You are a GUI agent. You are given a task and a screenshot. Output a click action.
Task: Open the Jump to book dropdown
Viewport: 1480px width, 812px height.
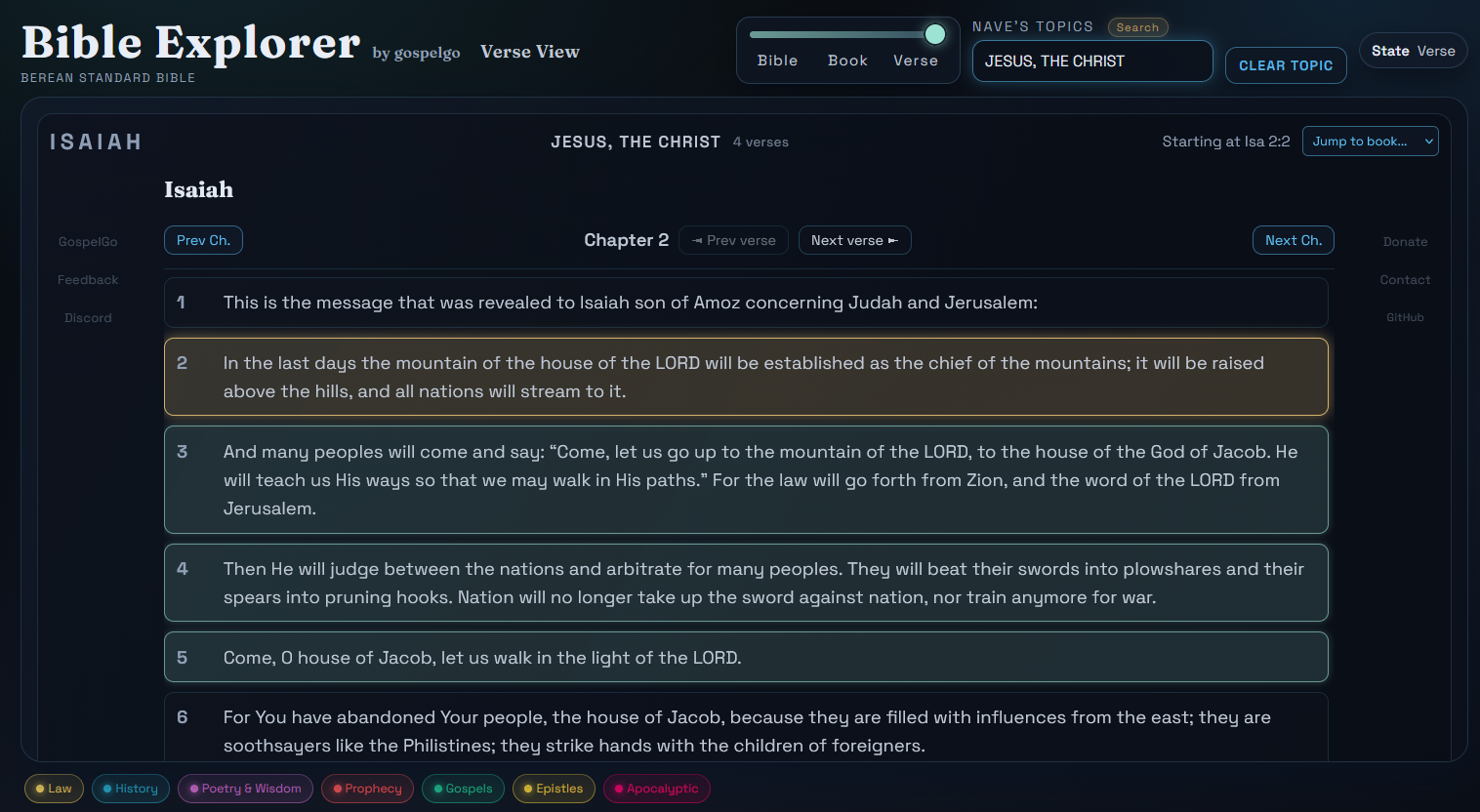(1370, 141)
